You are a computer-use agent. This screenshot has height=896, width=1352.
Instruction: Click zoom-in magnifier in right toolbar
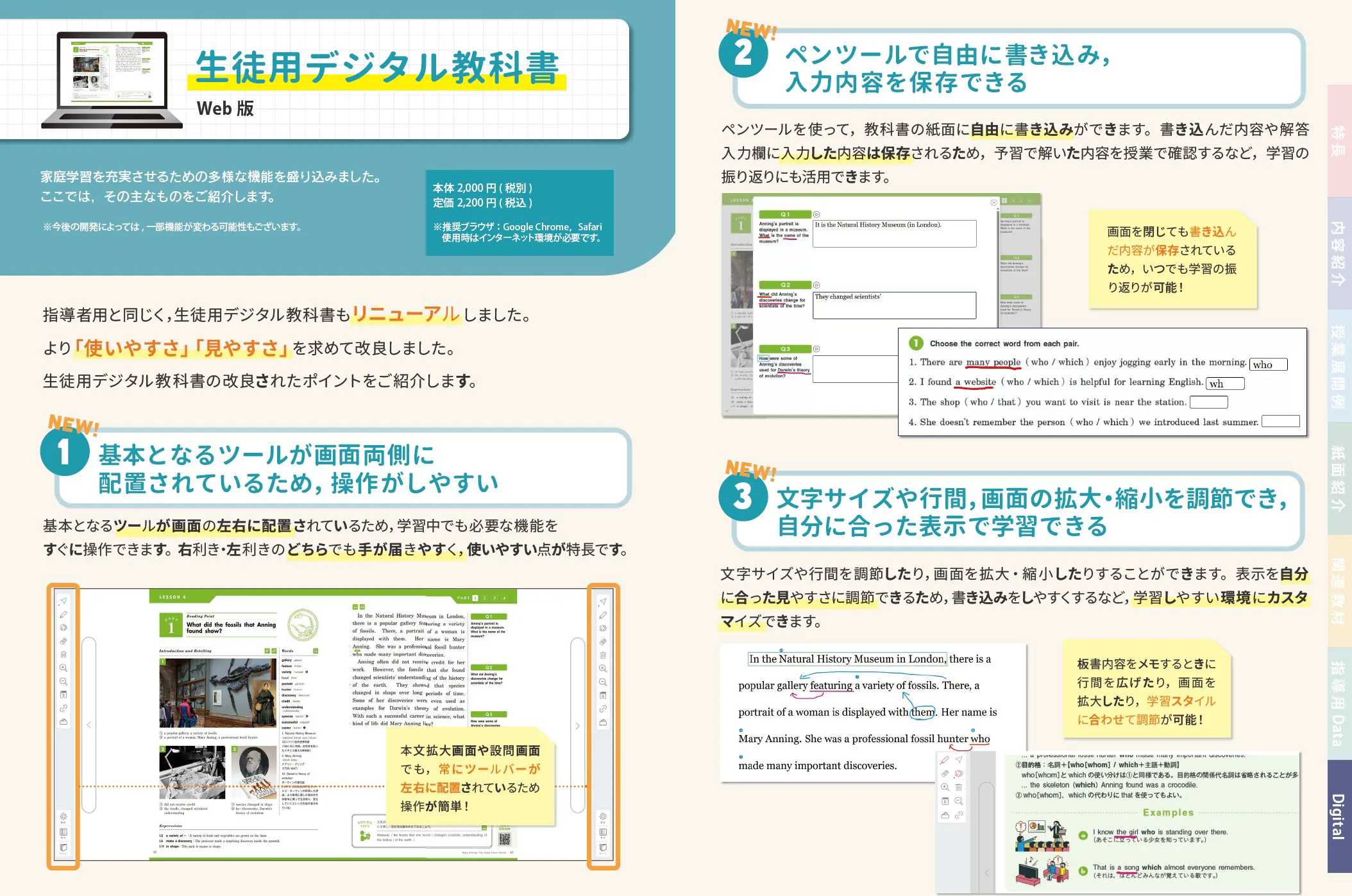(603, 668)
